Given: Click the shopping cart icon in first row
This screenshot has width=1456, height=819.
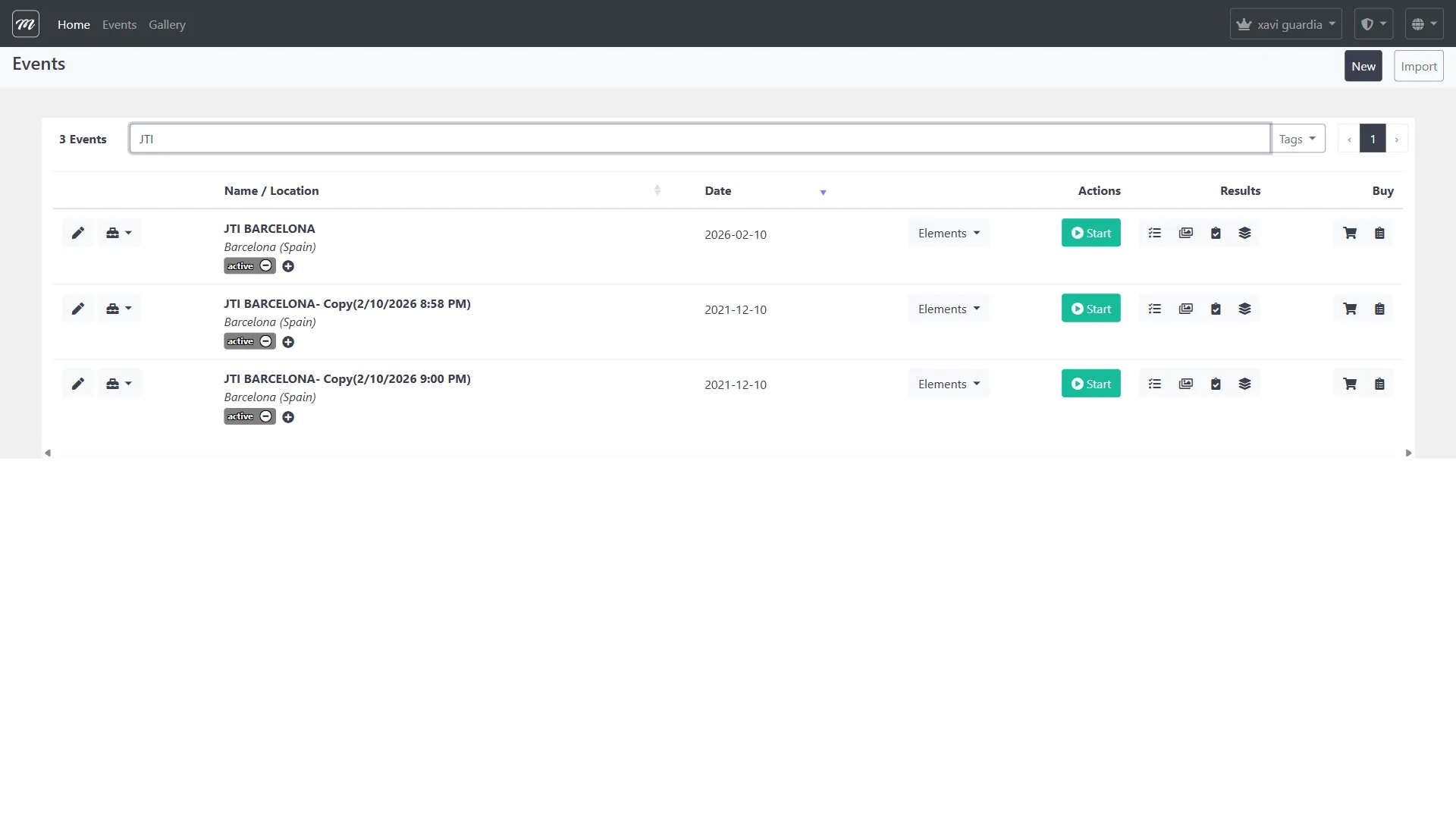Looking at the screenshot, I should click(x=1350, y=233).
